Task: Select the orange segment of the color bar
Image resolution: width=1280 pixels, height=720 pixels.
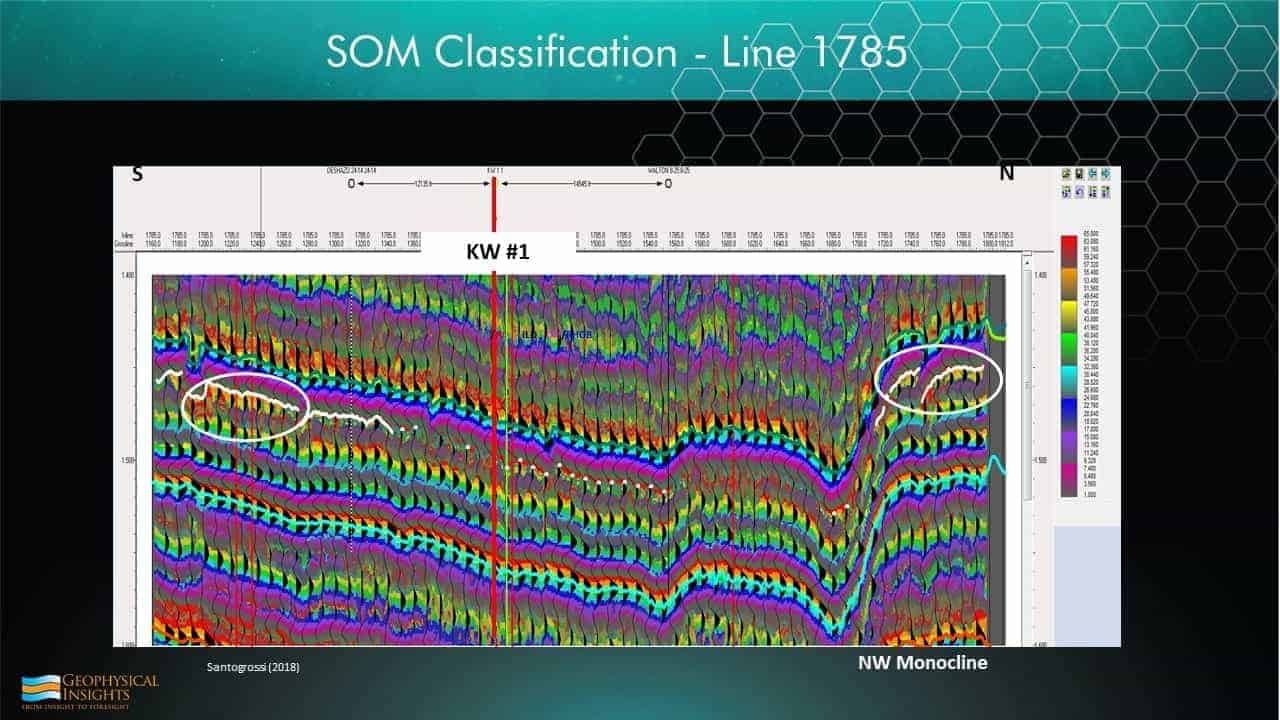Action: 1069,283
